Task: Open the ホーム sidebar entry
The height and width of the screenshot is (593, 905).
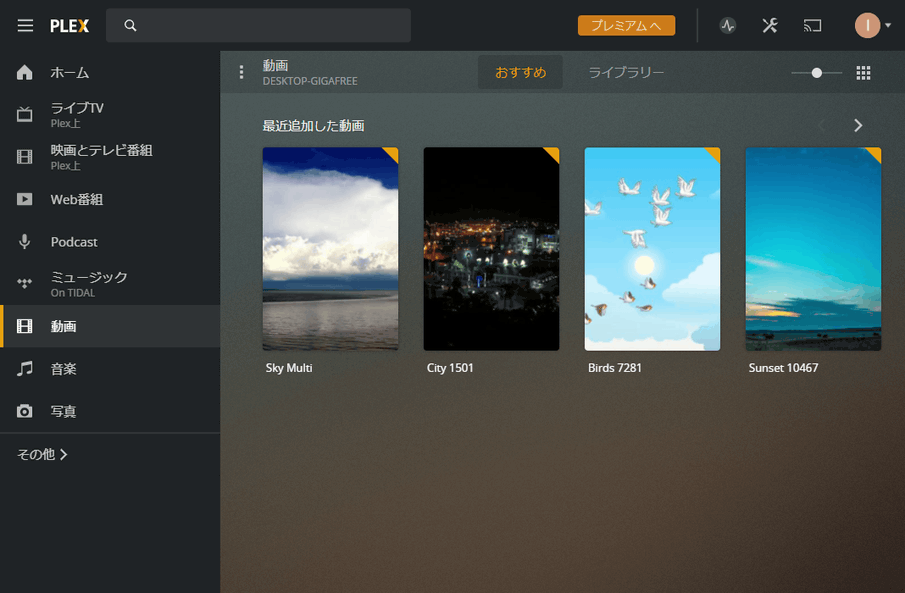Action: (x=110, y=72)
